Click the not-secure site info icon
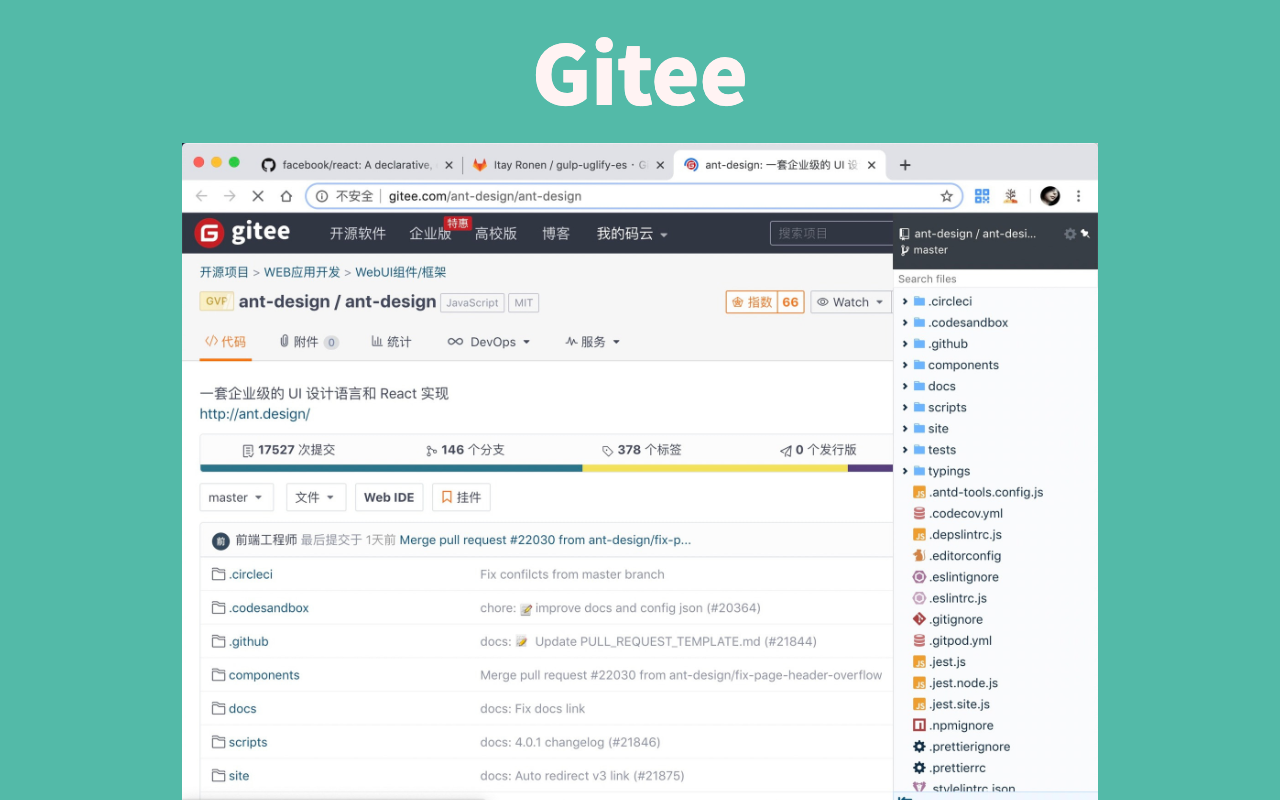The image size is (1280, 800). pyautogui.click(x=322, y=196)
